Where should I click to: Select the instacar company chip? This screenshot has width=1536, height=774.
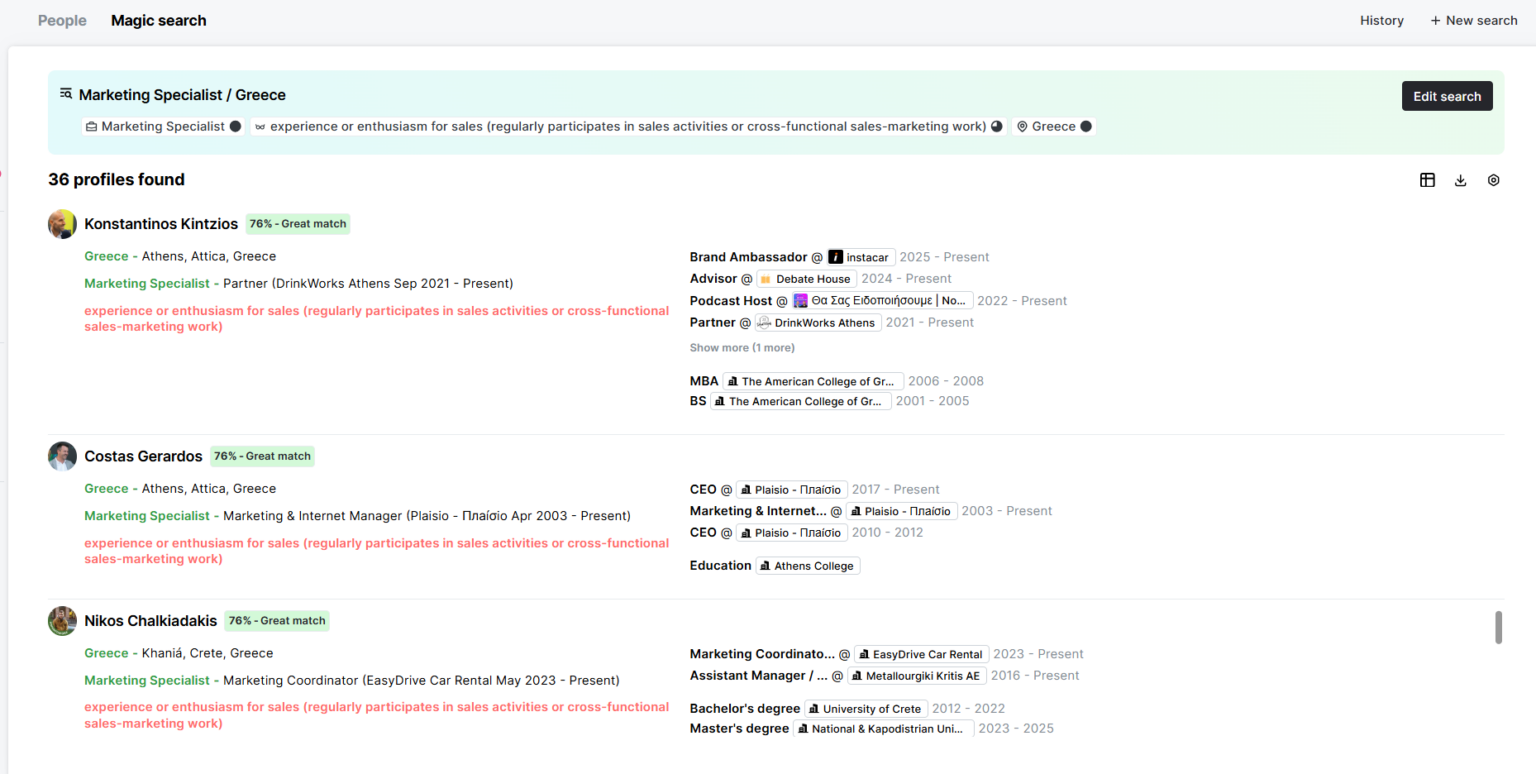[x=861, y=257]
